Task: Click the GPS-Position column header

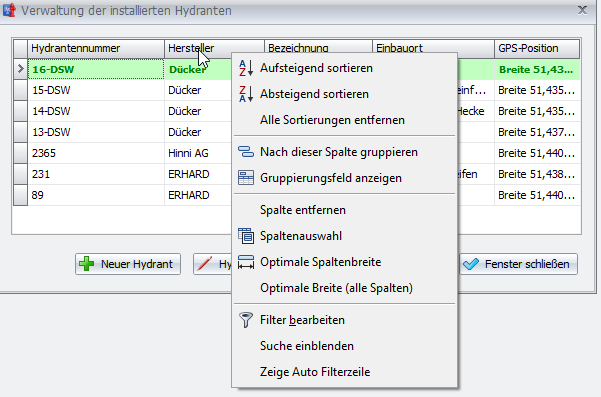Action: coord(537,49)
